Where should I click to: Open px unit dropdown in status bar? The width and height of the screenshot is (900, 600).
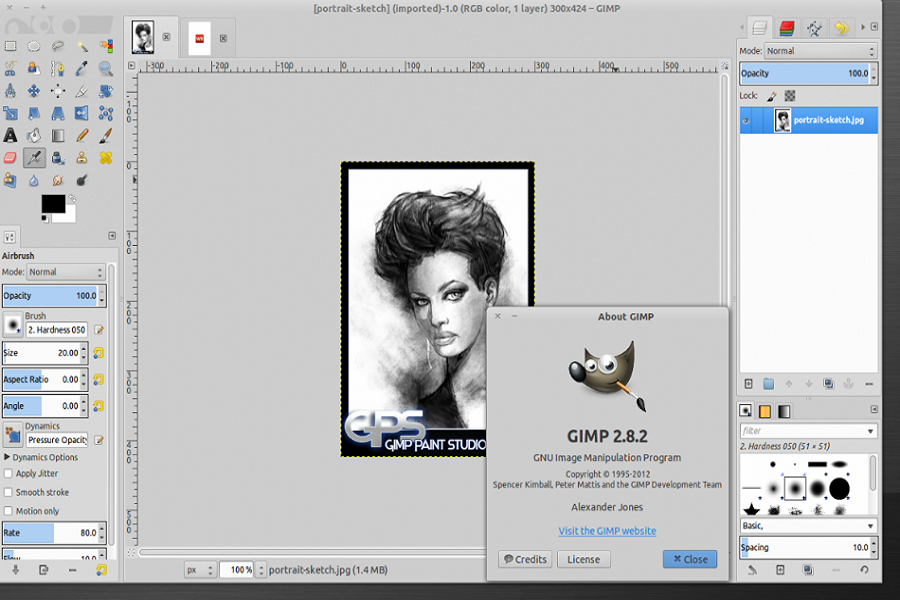pos(200,570)
